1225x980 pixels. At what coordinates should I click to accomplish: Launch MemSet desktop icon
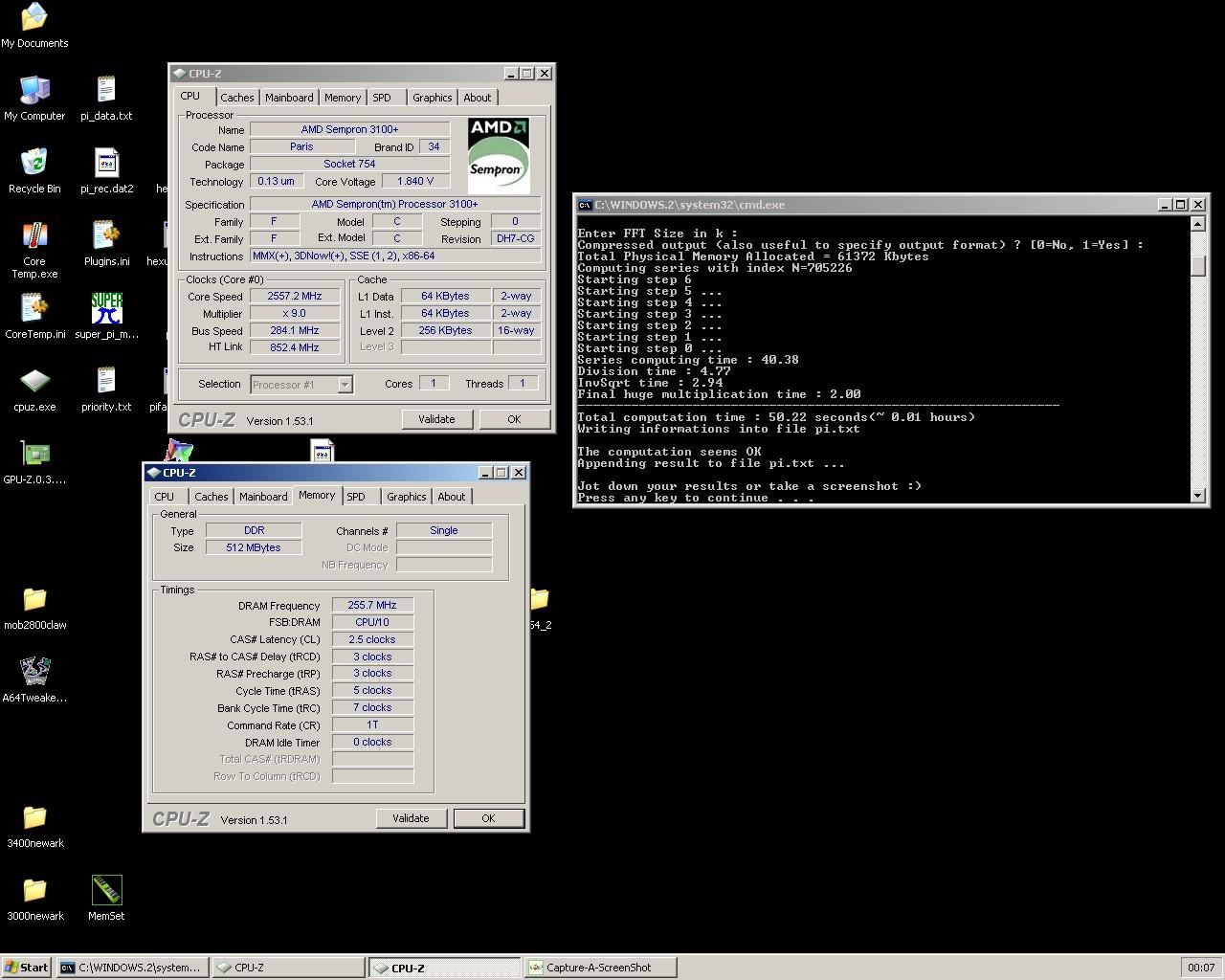(106, 899)
